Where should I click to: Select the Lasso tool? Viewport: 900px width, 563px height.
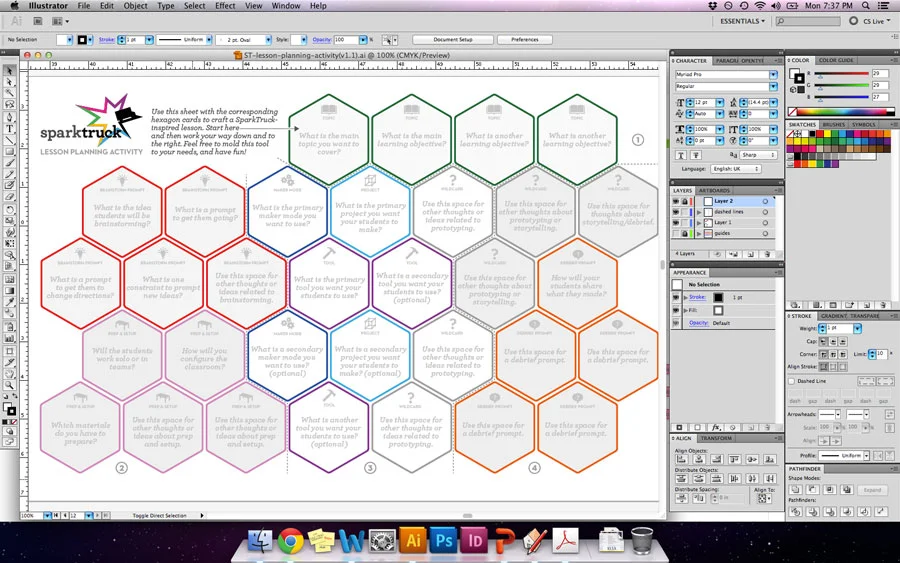9,105
